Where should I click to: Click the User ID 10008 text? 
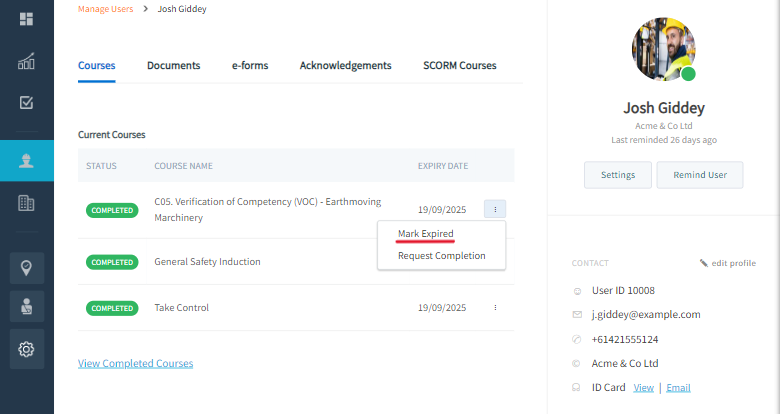point(623,291)
